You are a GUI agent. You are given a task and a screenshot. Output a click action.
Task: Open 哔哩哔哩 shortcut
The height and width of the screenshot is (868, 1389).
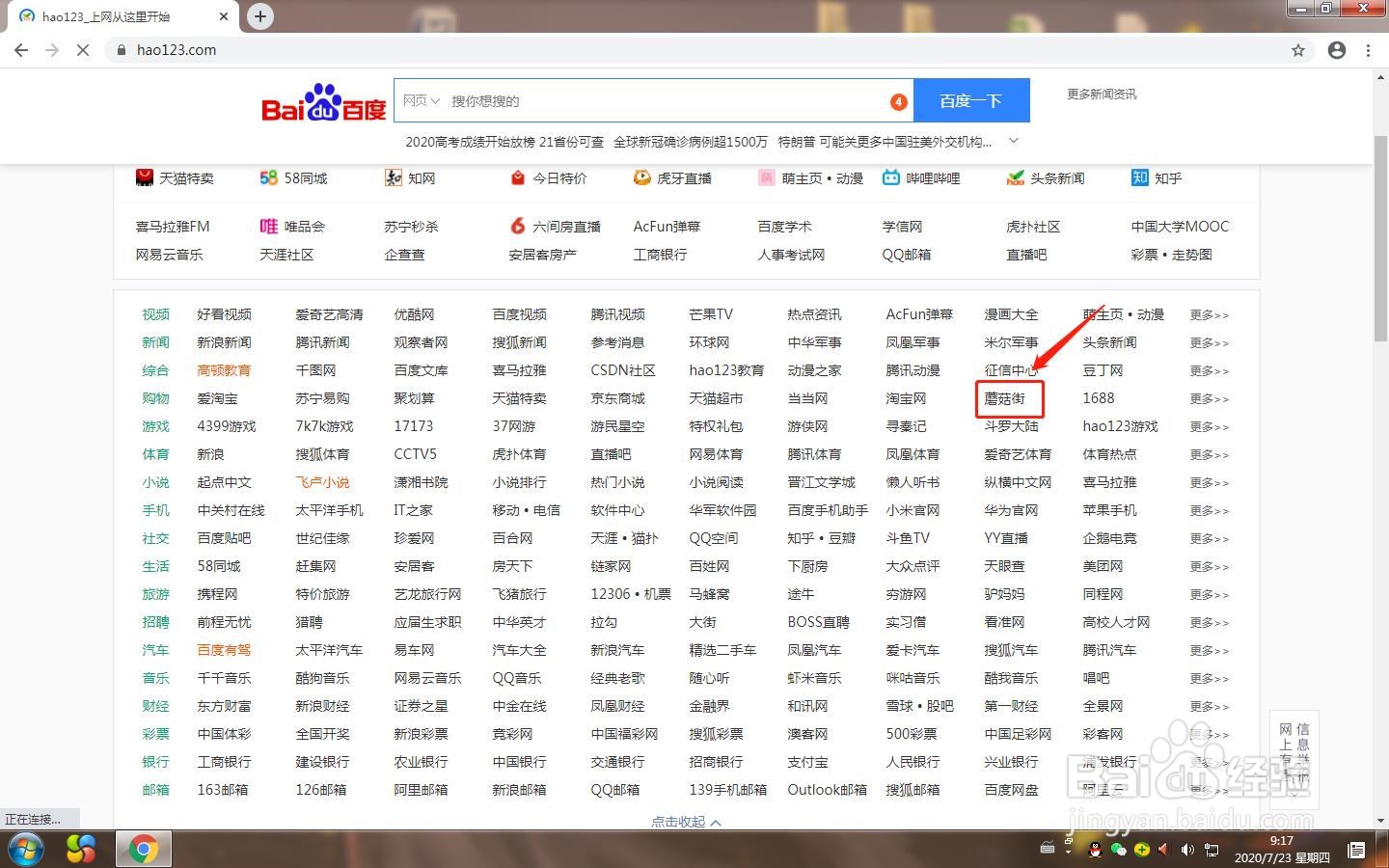click(921, 178)
